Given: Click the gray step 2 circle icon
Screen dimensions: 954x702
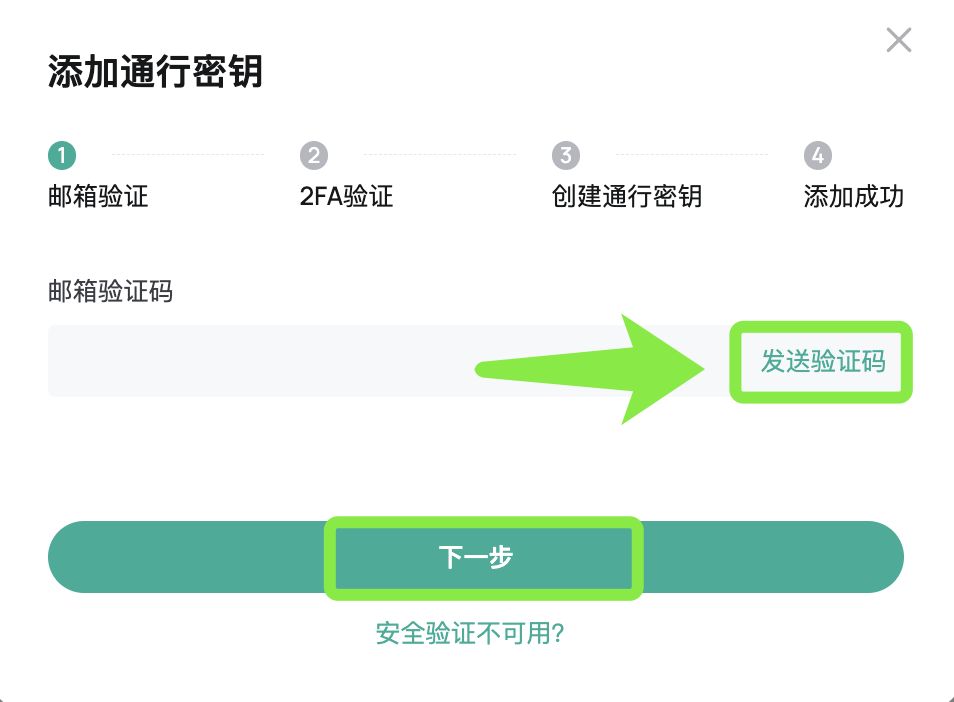Looking at the screenshot, I should pyautogui.click(x=314, y=156).
